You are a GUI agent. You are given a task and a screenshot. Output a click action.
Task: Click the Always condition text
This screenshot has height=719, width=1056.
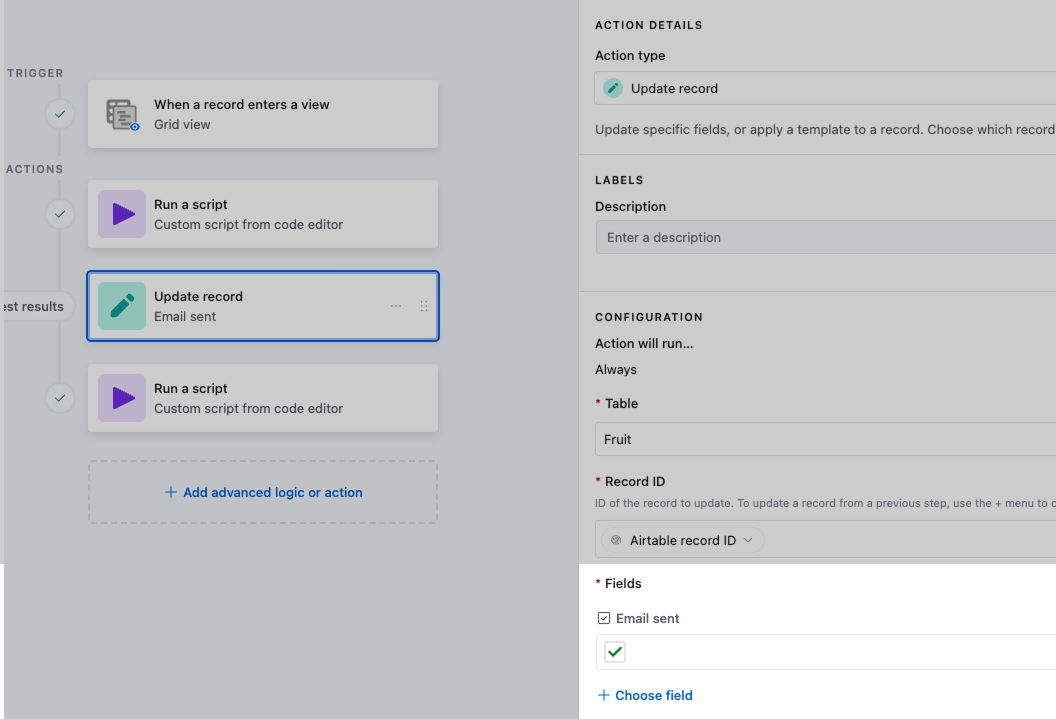click(616, 370)
